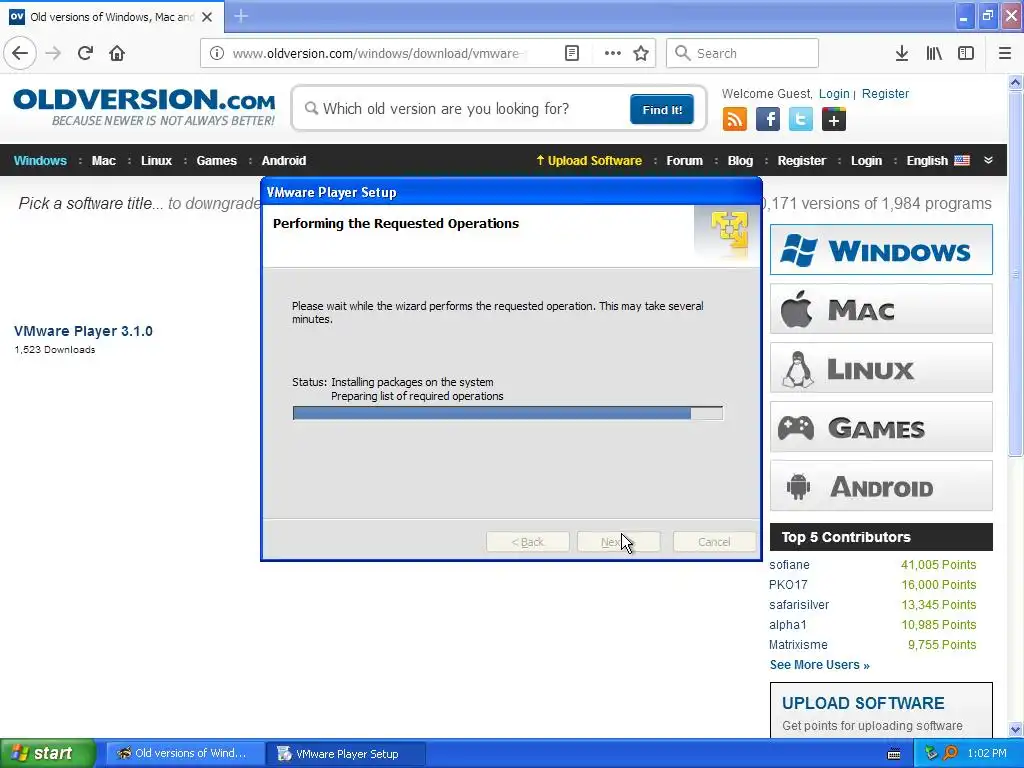Open the browser home page
The image size is (1024, 768).
(117, 53)
